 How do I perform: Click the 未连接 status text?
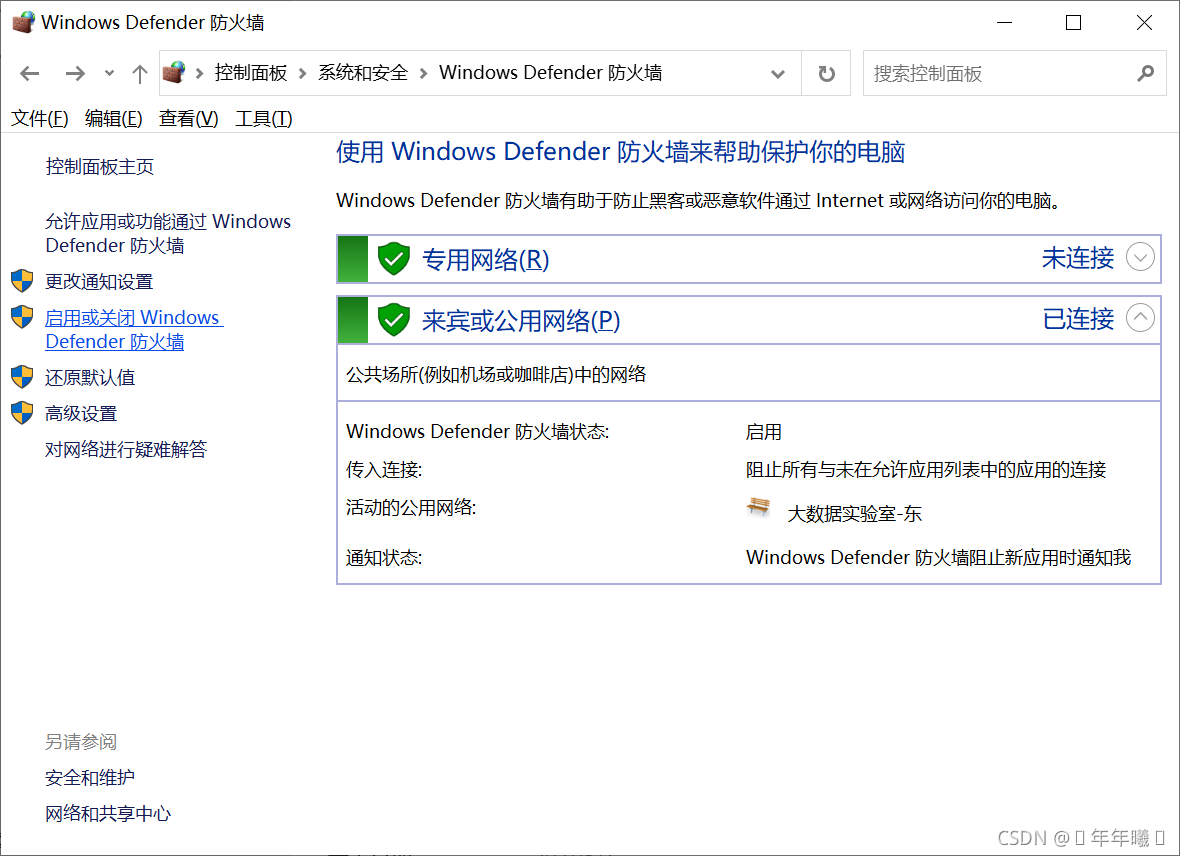1078,258
